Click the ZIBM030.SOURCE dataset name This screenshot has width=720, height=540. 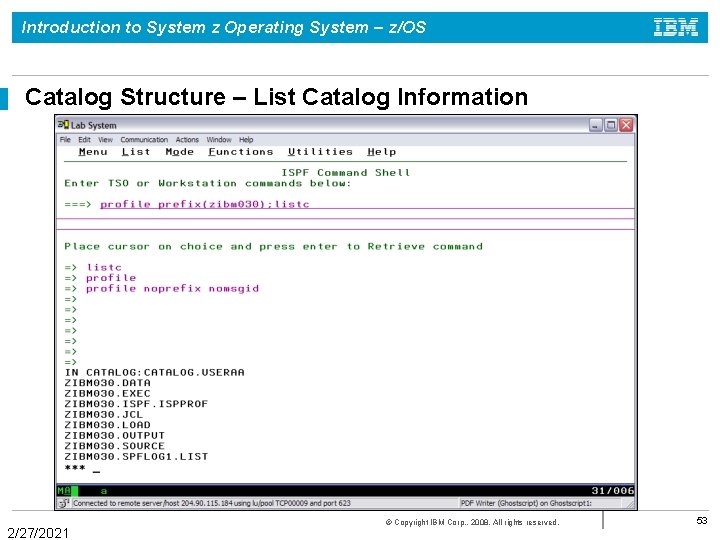pos(114,446)
